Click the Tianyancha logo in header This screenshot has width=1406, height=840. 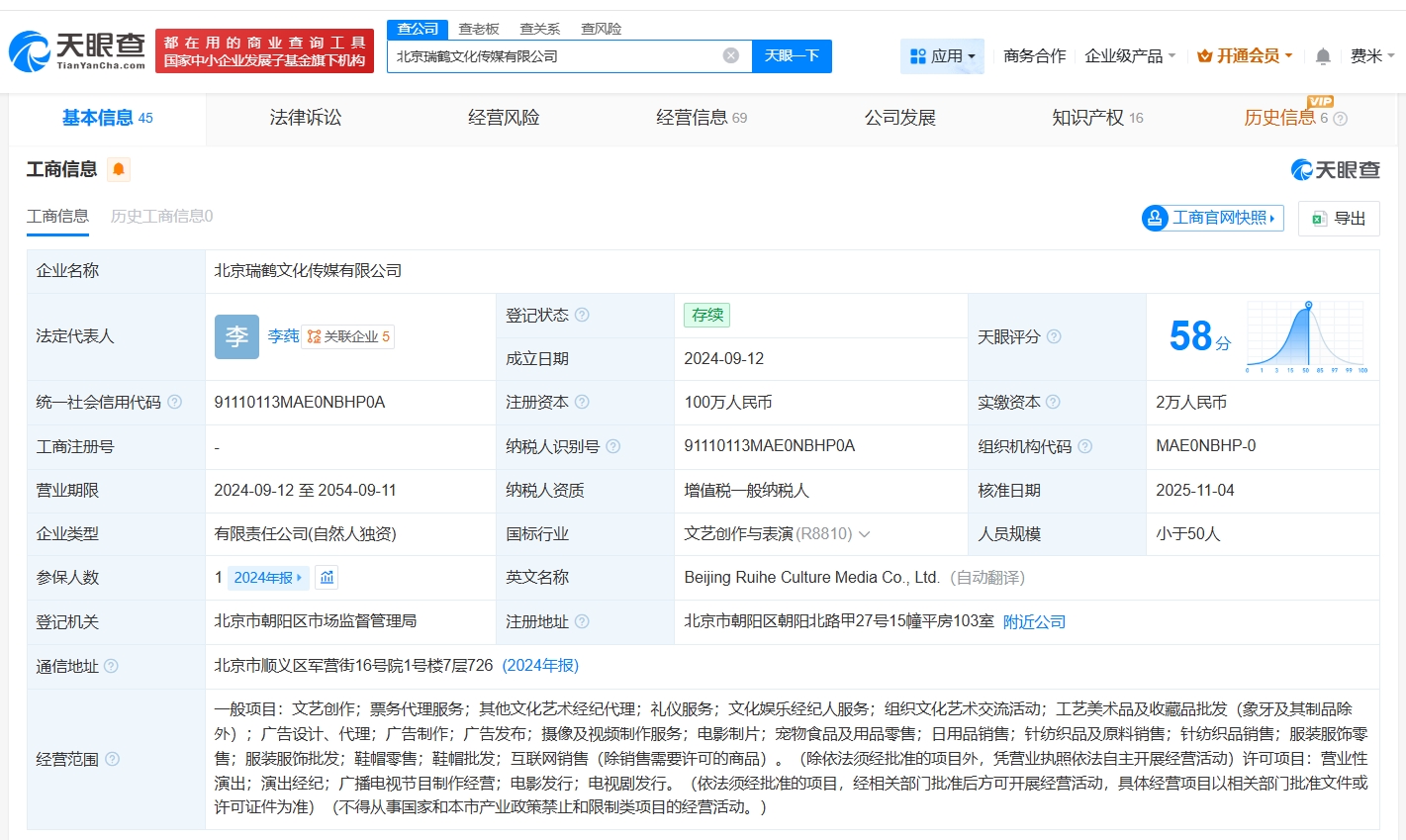click(77, 50)
